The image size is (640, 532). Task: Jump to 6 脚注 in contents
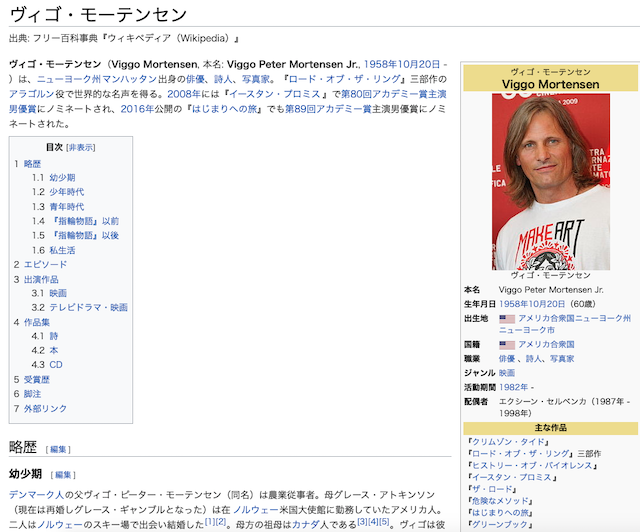coord(32,394)
